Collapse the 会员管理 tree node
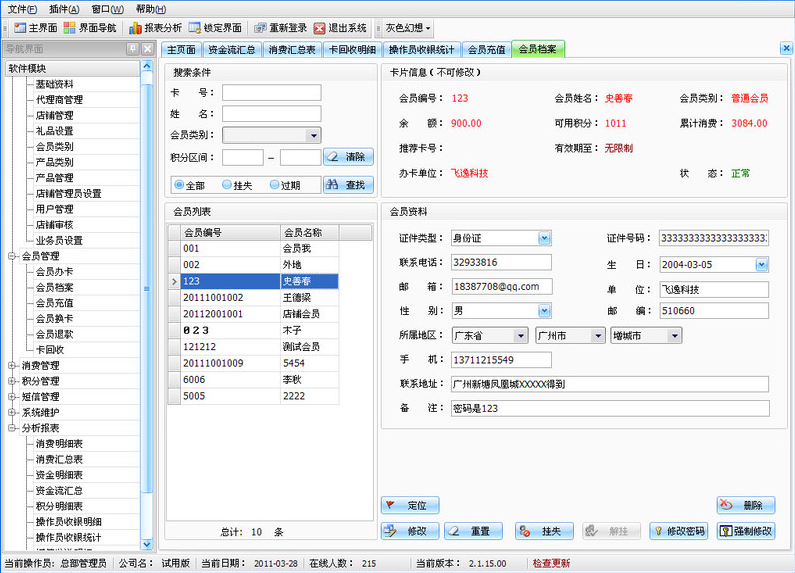795x573 pixels. [x=13, y=256]
